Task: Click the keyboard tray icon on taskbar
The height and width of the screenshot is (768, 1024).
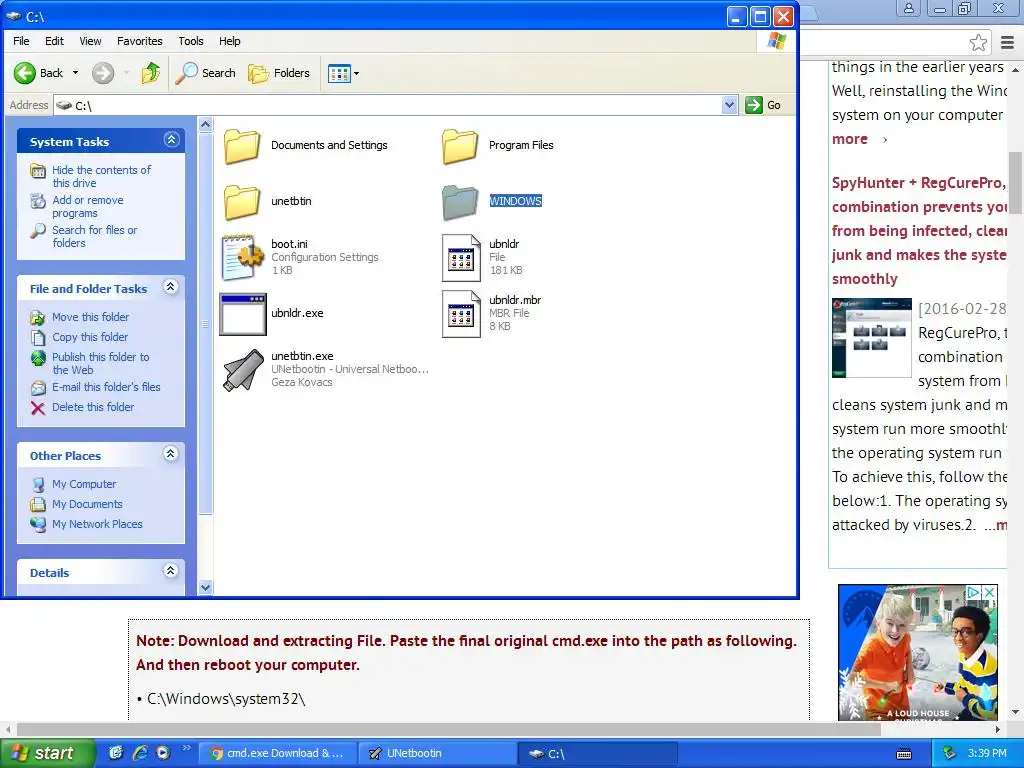Action: (904, 754)
